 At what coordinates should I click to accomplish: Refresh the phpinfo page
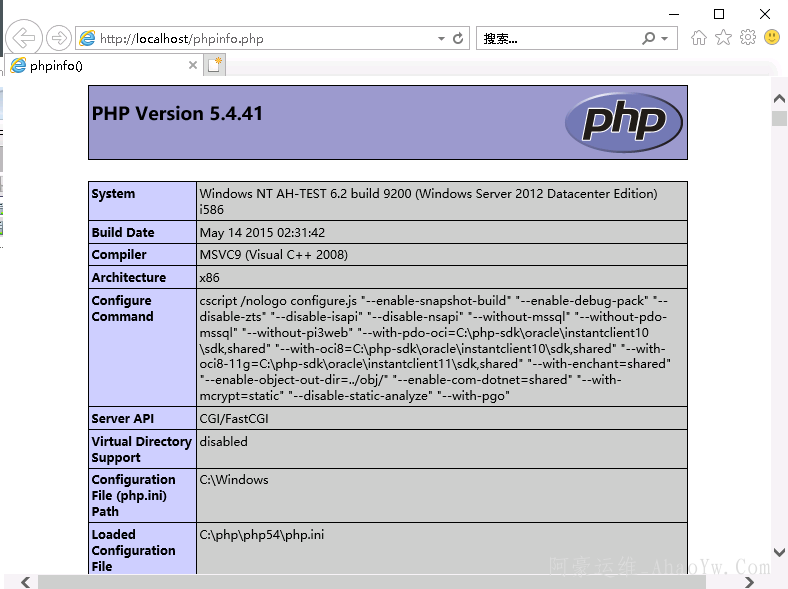click(459, 39)
